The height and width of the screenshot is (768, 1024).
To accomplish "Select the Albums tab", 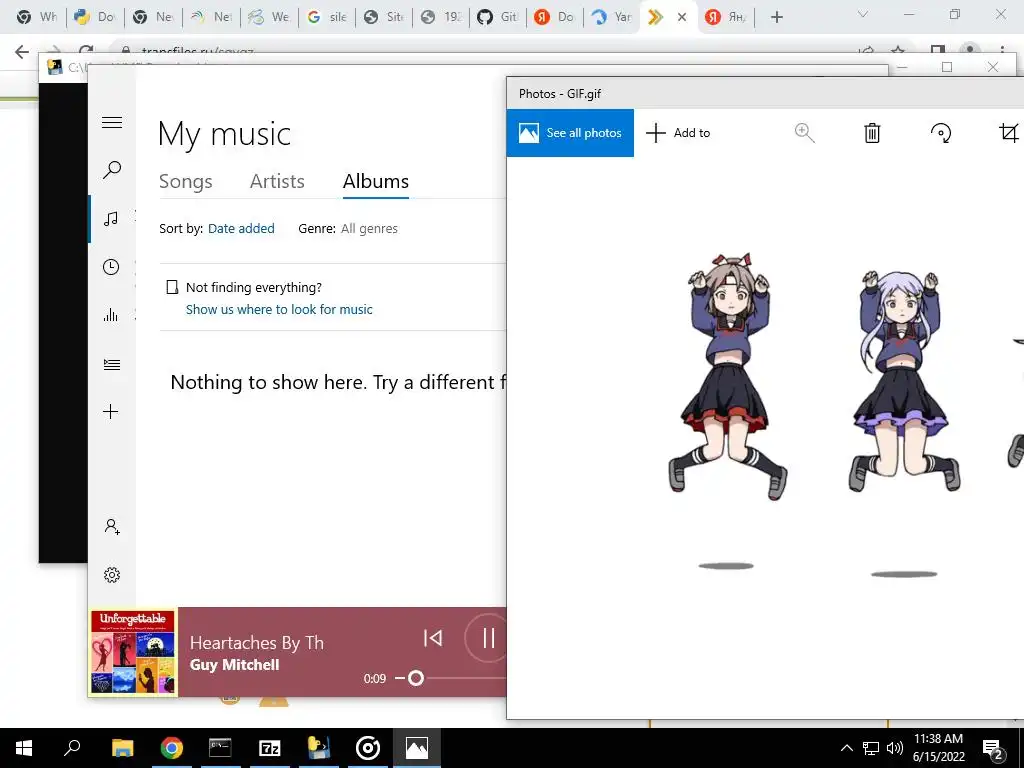I will point(376,181).
